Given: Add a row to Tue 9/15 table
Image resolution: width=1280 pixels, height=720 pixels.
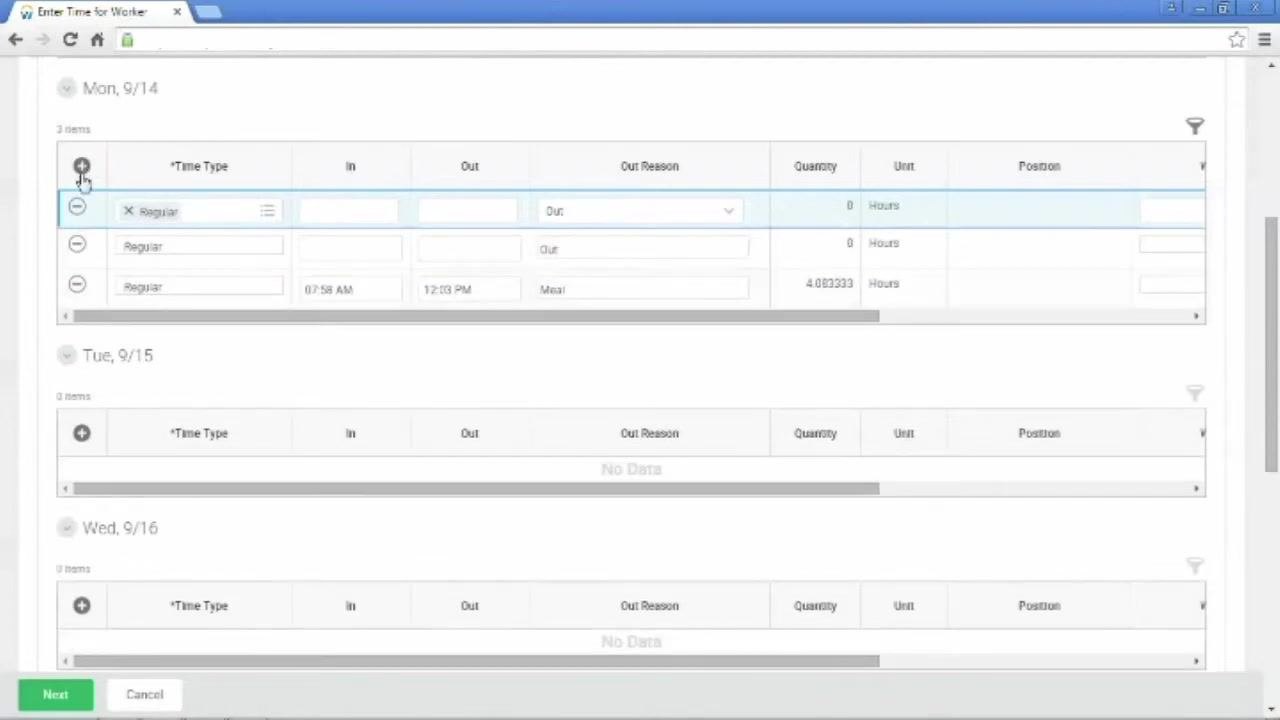Looking at the screenshot, I should pos(82,433).
